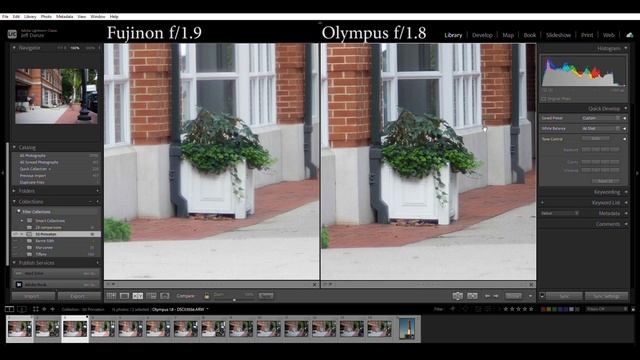Click the cloud sync status icon
Image resolution: width=640 pixels, height=360 pixels.
click(630, 35)
